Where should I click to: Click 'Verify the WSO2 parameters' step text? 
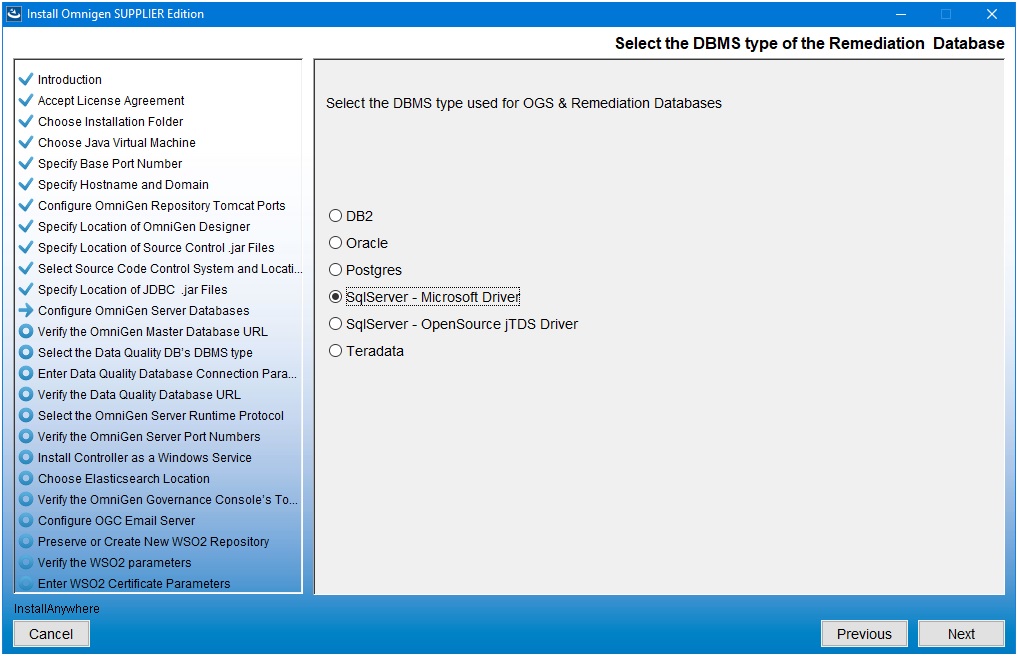pos(114,562)
